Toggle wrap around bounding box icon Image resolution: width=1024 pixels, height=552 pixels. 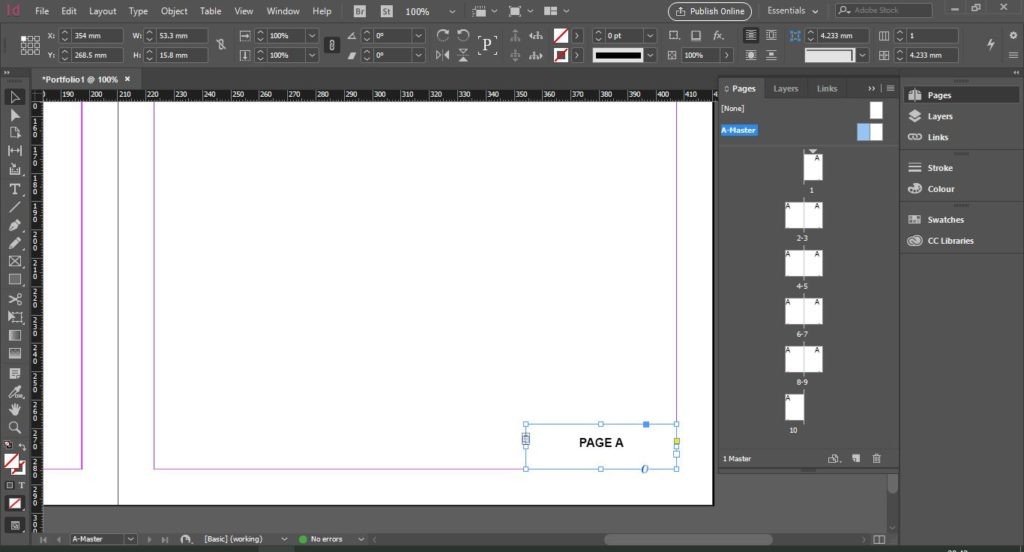click(771, 35)
